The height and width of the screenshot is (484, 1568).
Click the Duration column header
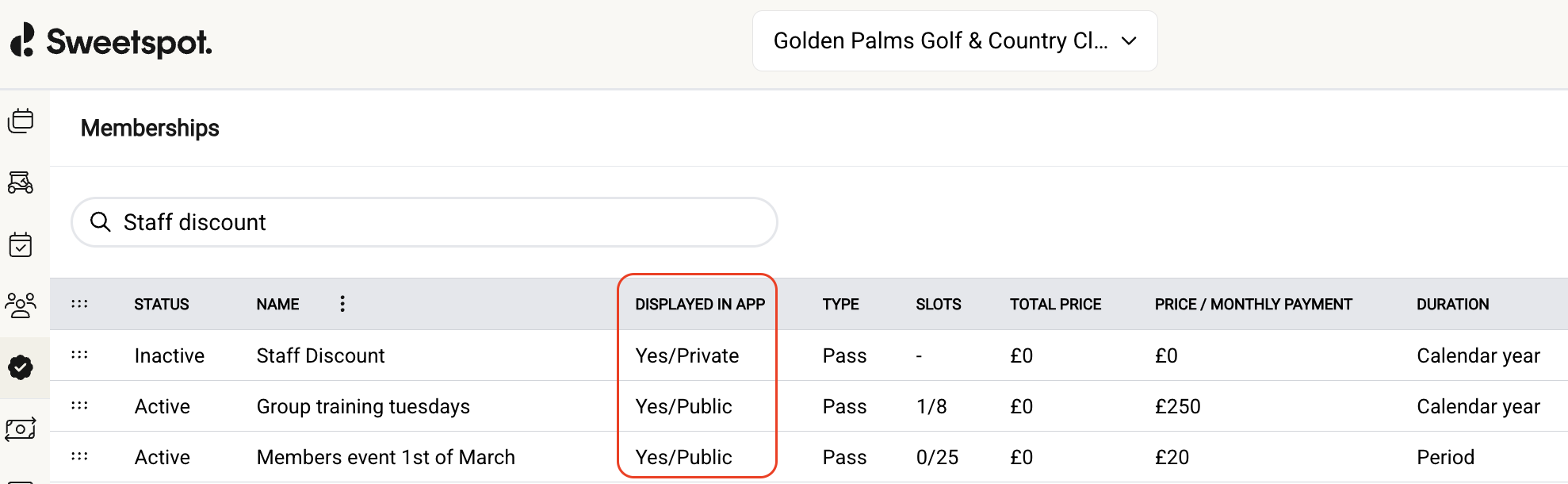point(1452,304)
